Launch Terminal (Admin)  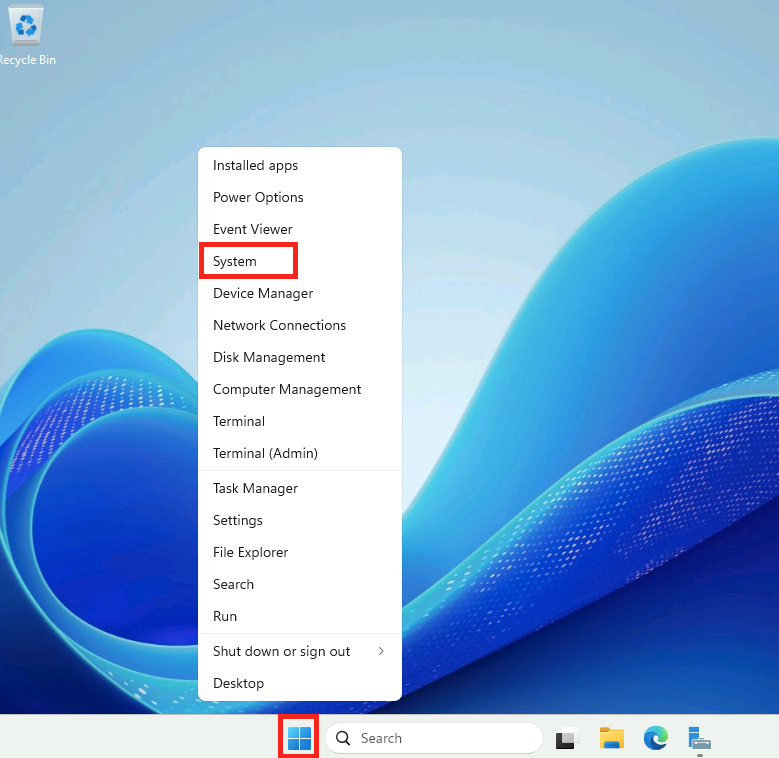(x=300, y=454)
